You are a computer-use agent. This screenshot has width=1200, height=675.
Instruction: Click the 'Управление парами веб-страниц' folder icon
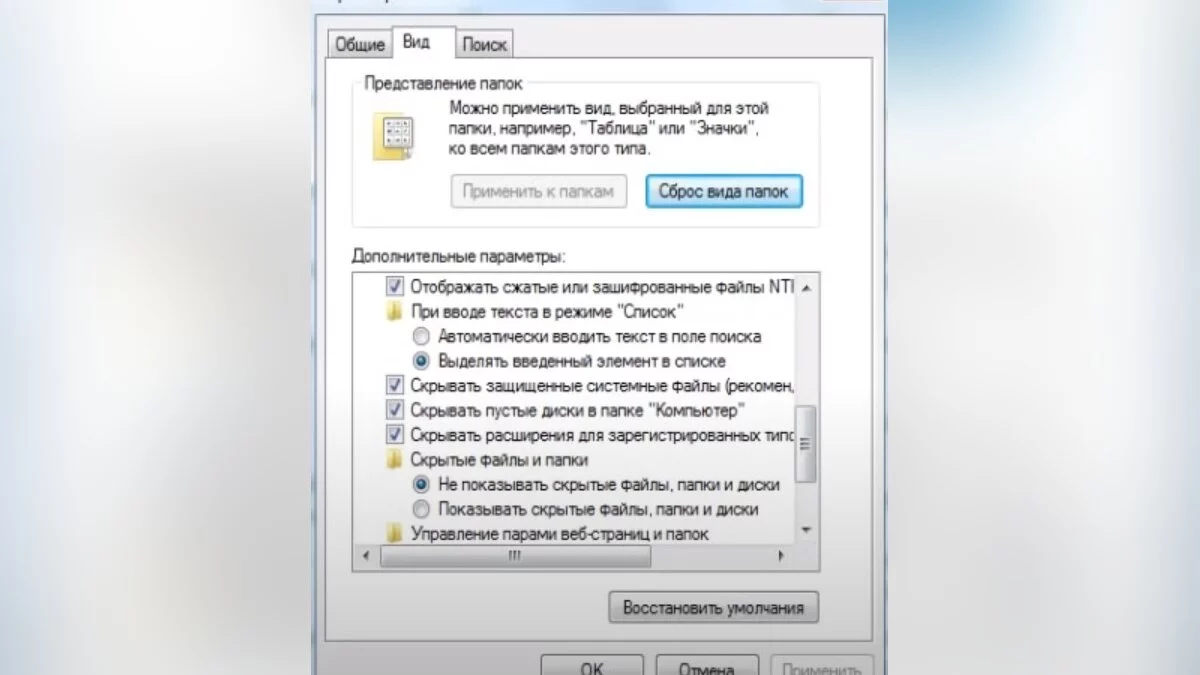[395, 534]
